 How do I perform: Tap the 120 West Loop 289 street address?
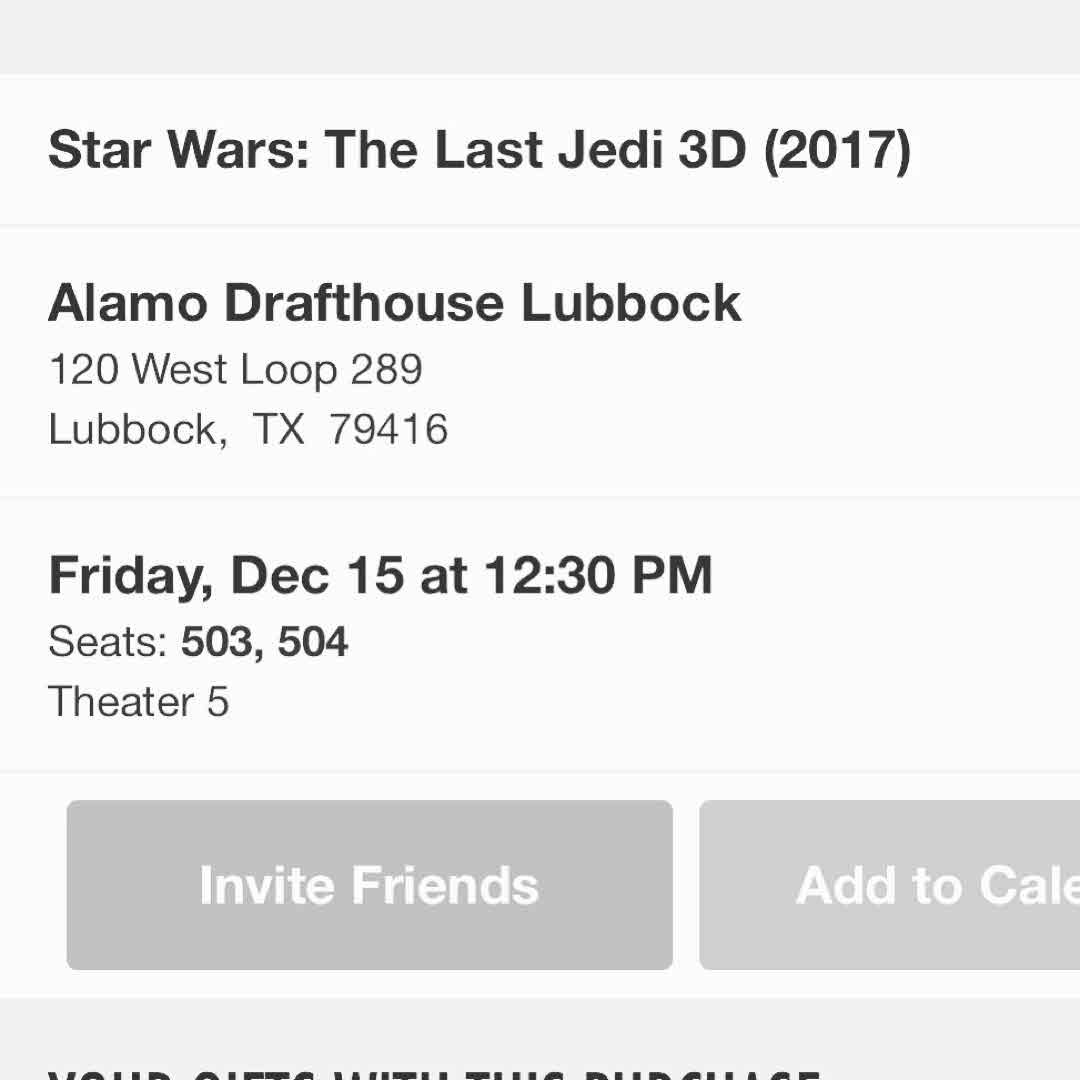235,370
